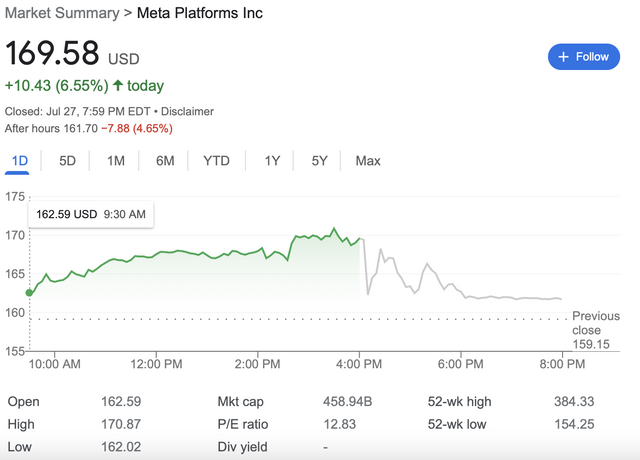640x460 pixels.
Task: Click the Open value 162.59
Action: [121, 402]
